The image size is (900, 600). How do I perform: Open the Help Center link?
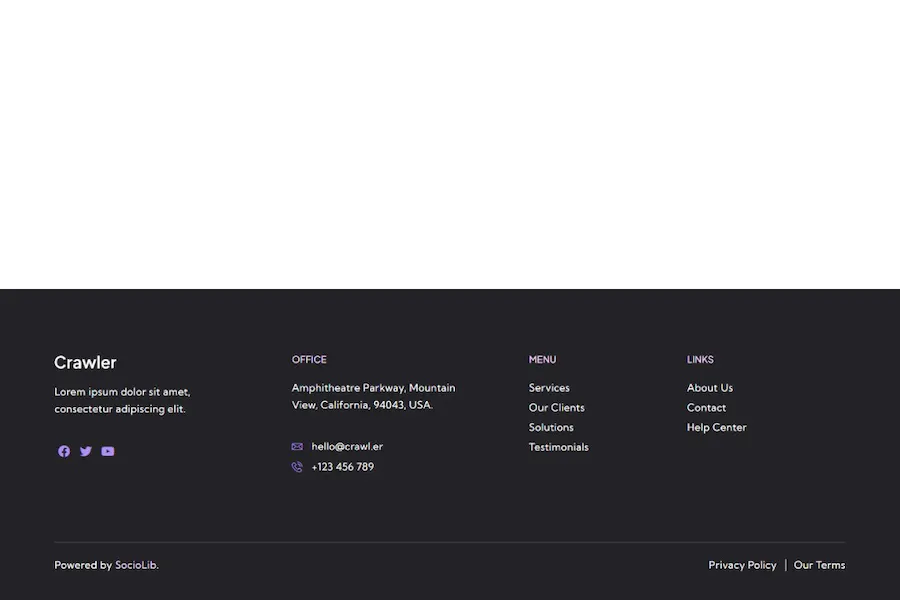tap(716, 427)
